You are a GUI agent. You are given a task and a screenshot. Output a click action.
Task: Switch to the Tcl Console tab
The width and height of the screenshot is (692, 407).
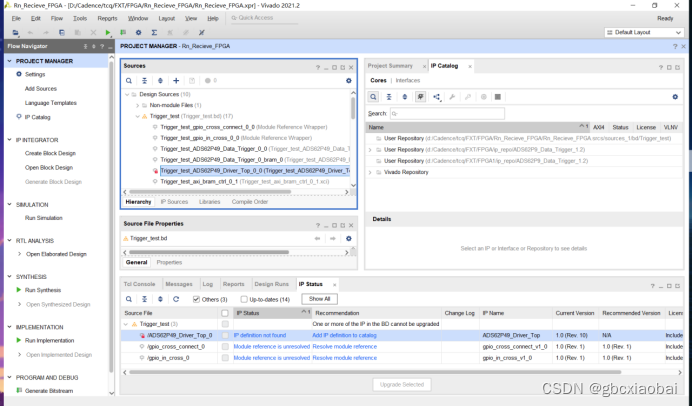coord(139,284)
